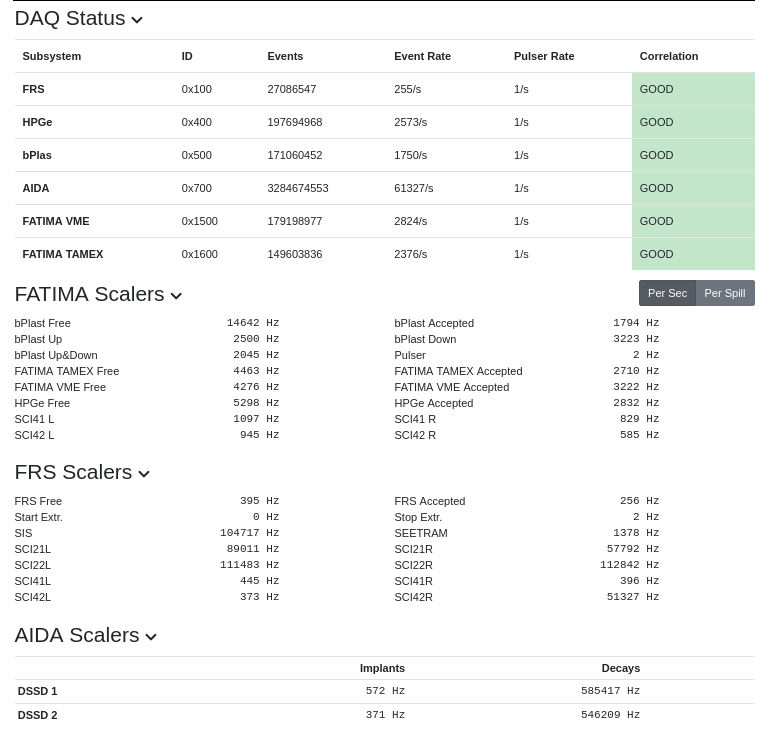Screen dimensions: 778x738
Task: Click the Implants column header
Action: 382,668
